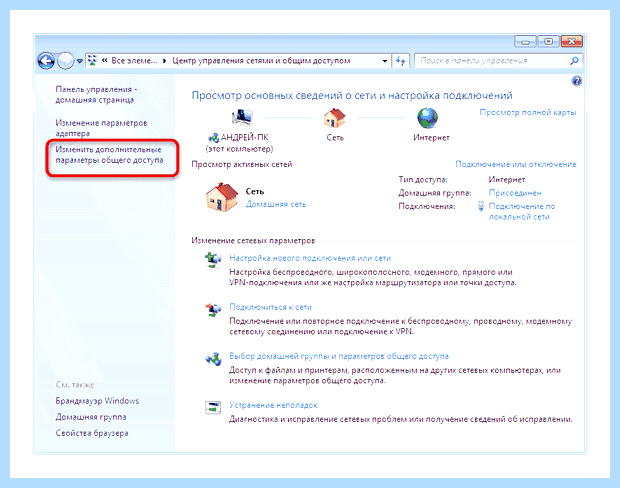Click the Internet globe icon
Image resolution: width=620 pixels, height=488 pixels.
coord(427,118)
